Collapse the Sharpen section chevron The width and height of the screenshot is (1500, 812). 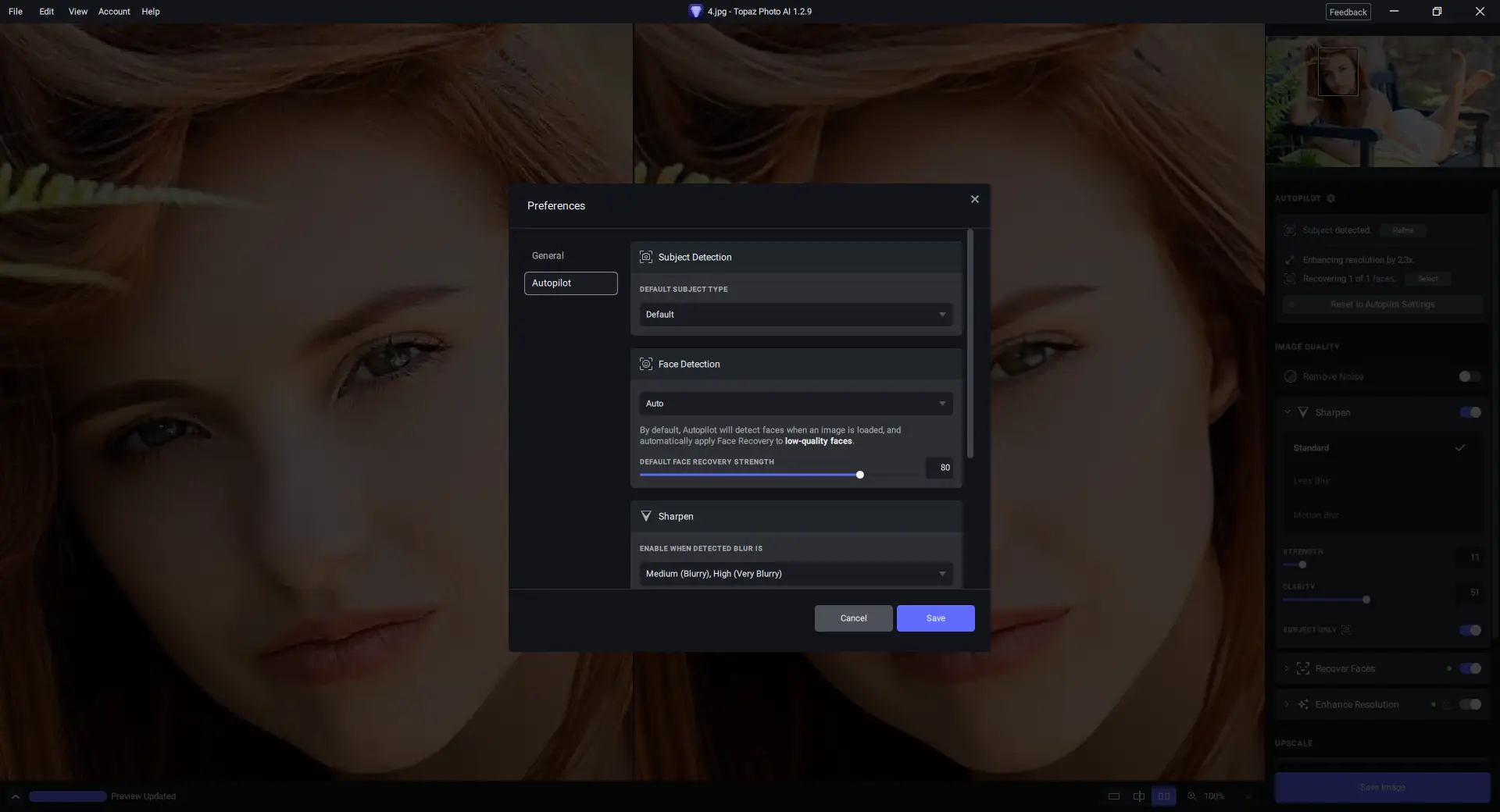pyautogui.click(x=1287, y=412)
